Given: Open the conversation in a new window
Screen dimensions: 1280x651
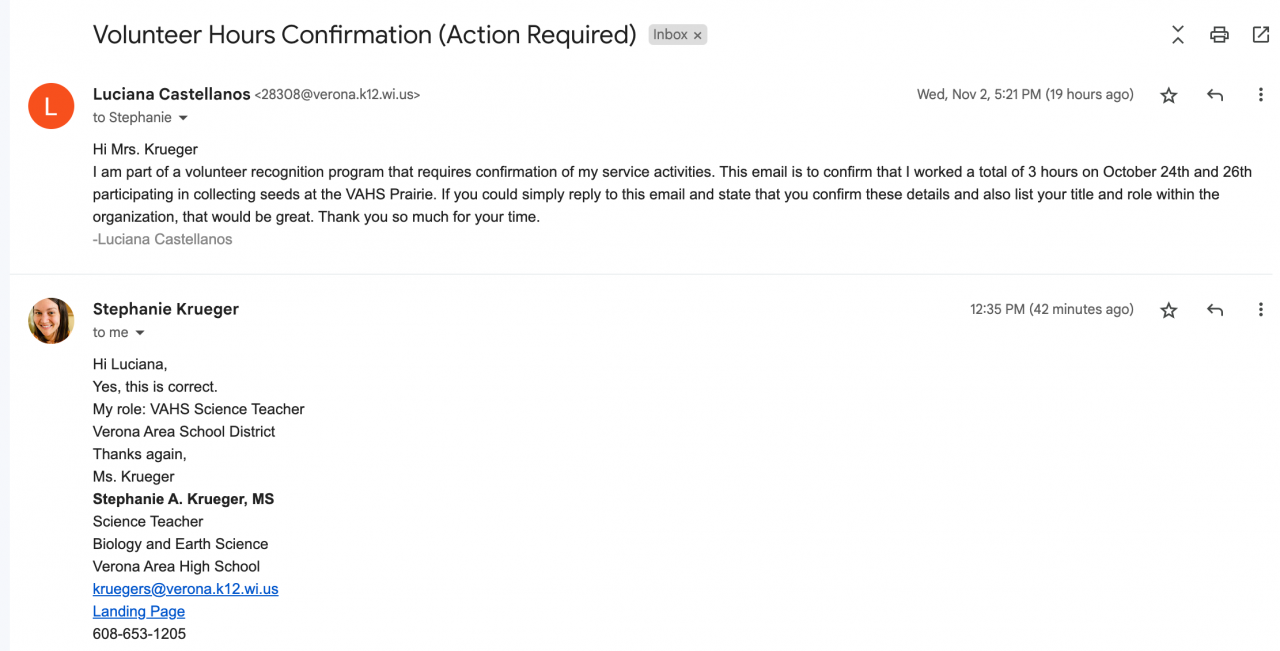Looking at the screenshot, I should pos(1260,35).
